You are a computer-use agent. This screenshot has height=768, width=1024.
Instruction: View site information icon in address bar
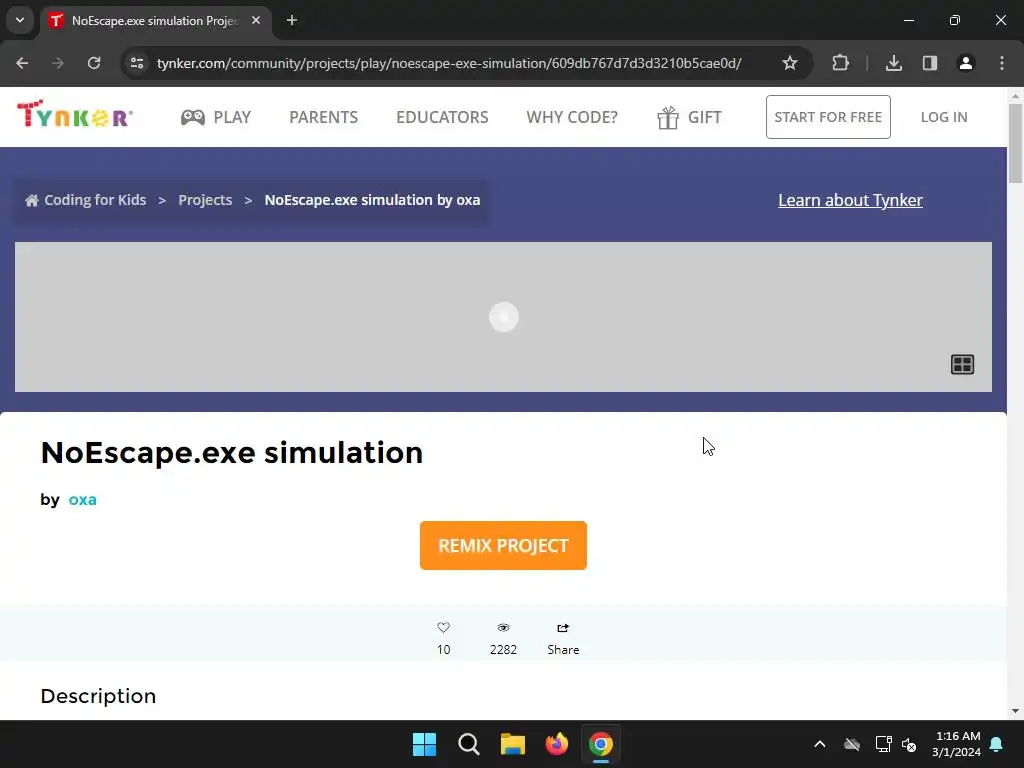coord(137,63)
